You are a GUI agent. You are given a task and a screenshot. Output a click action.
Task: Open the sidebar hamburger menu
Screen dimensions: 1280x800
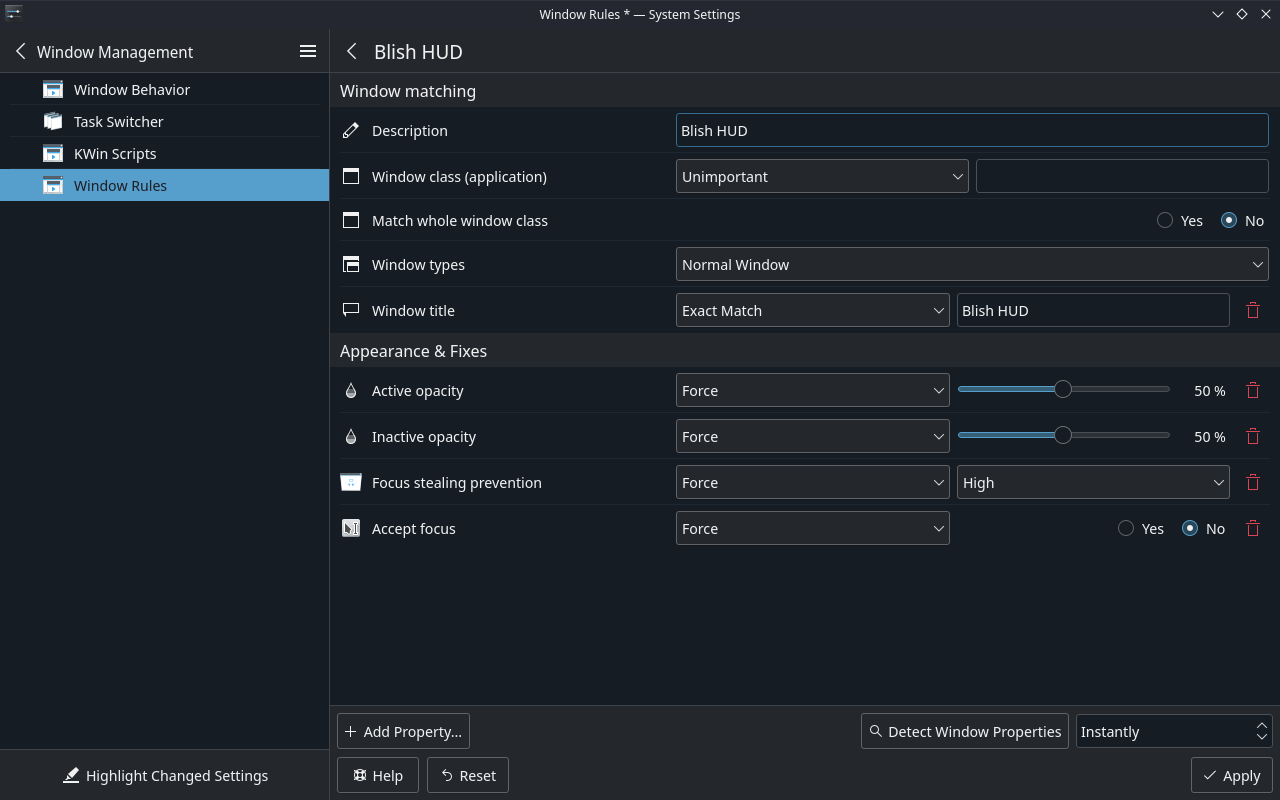[x=308, y=51]
